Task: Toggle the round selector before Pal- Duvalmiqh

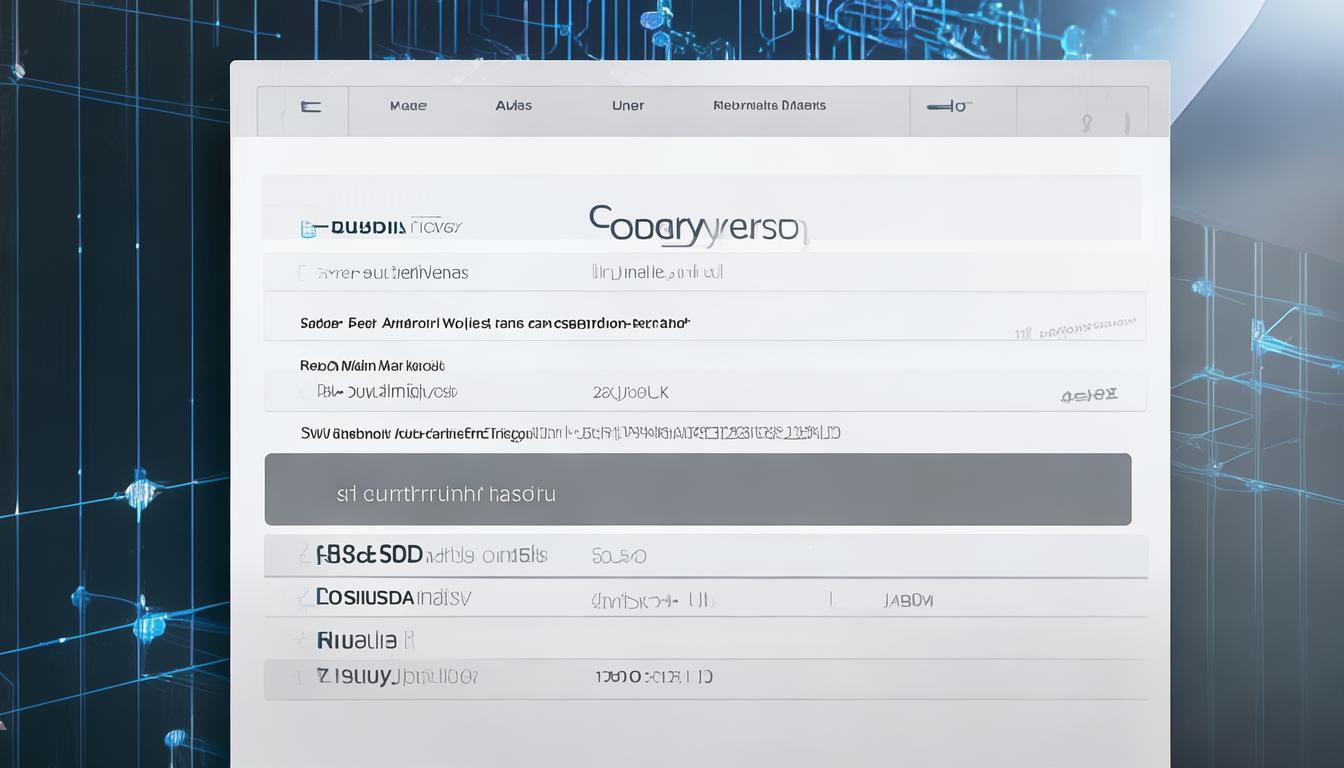Action: pyautogui.click(x=306, y=393)
